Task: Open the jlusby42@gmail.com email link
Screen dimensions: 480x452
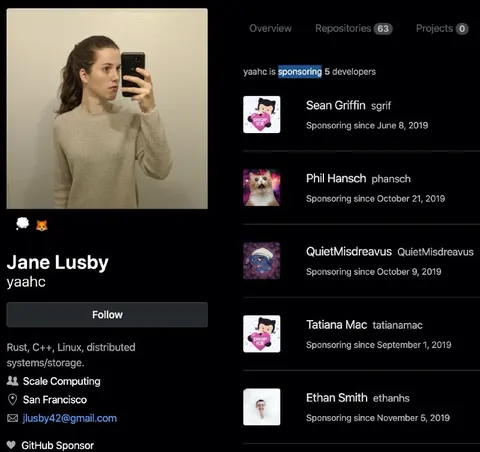Action: click(x=70, y=418)
